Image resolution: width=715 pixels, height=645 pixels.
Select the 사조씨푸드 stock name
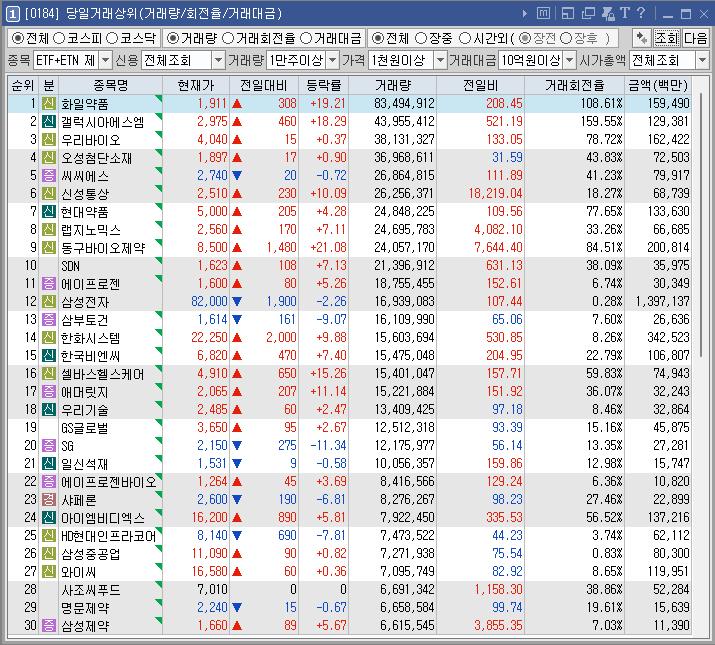coord(90,589)
